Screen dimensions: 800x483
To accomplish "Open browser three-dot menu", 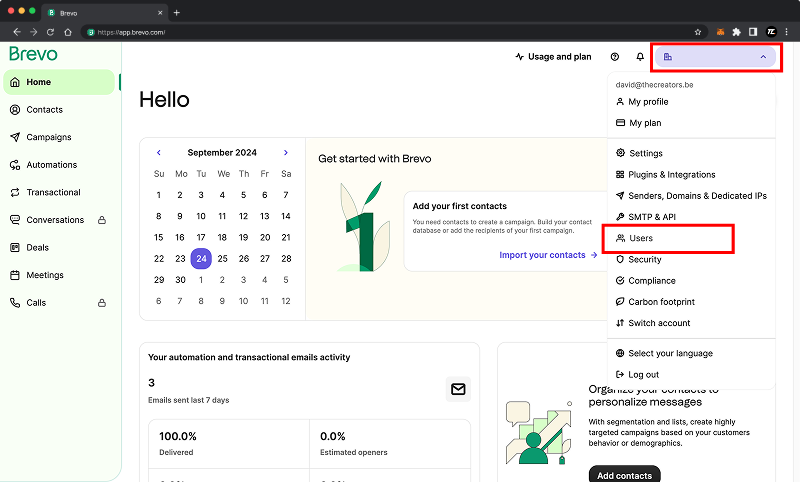I will pos(787,32).
